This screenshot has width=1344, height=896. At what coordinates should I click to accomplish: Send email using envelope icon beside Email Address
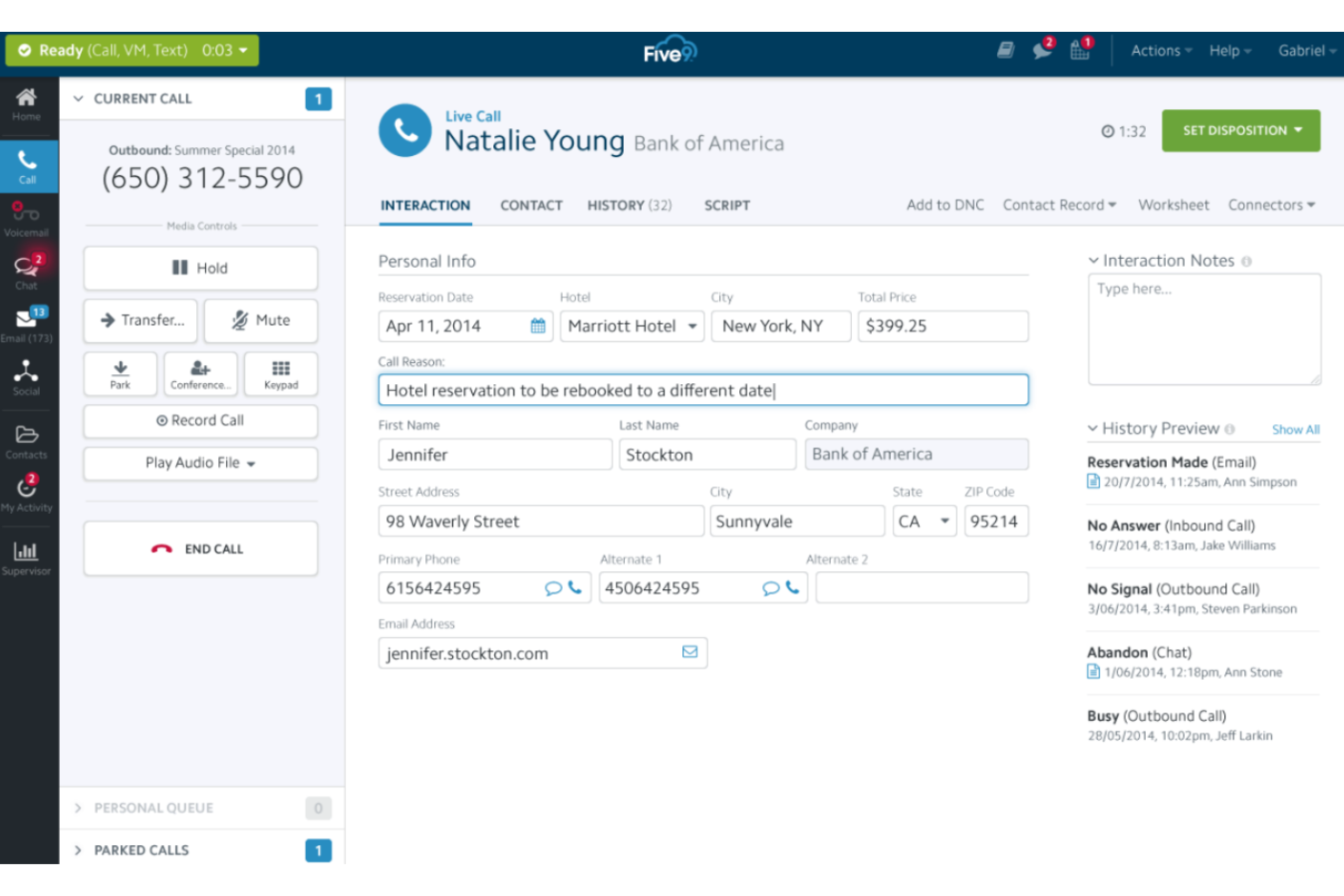point(689,653)
